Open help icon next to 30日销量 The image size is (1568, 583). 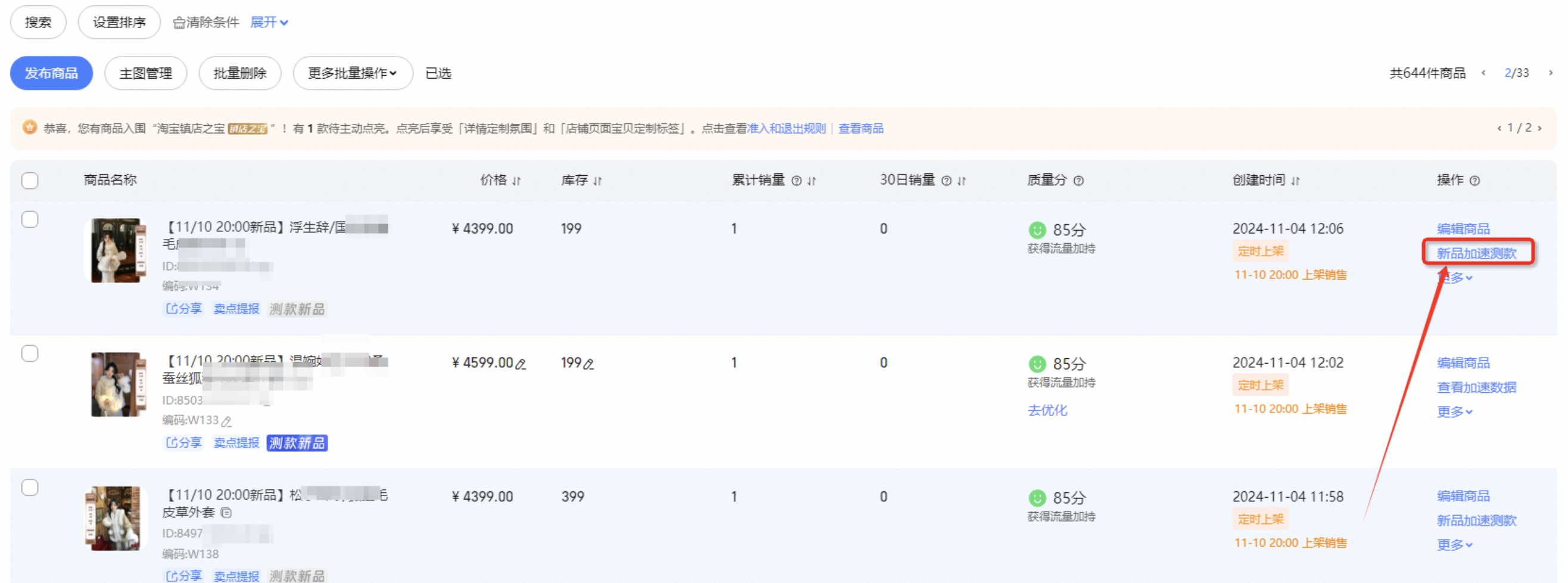coord(946,181)
